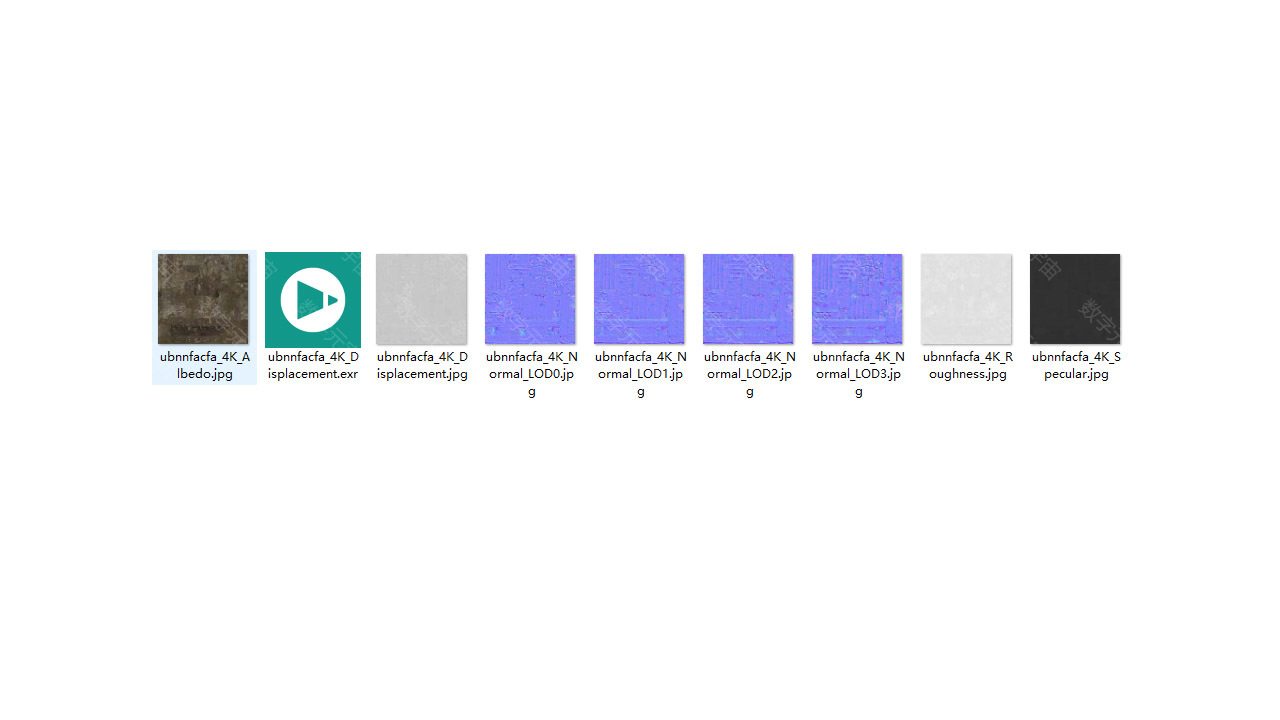Click the file name ubnnfacfa_4K_Specular.jpg
This screenshot has width=1280, height=720.
(1076, 365)
